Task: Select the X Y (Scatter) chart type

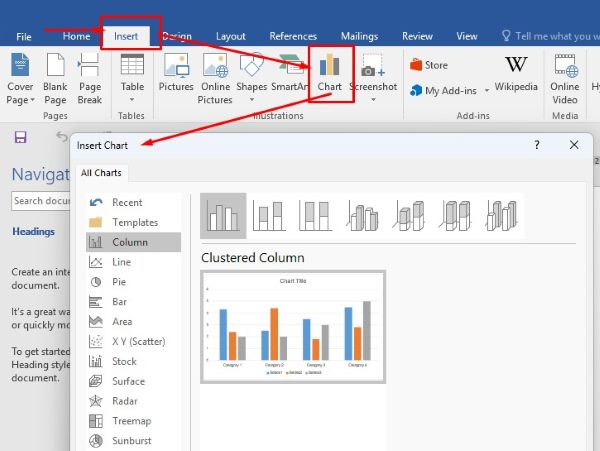Action: [x=136, y=341]
